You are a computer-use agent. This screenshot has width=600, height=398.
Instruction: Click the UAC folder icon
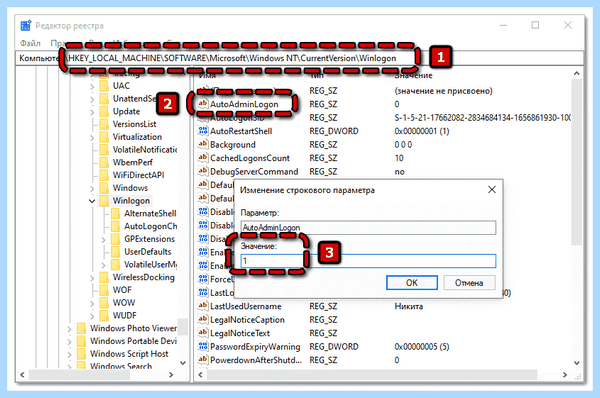coord(104,86)
